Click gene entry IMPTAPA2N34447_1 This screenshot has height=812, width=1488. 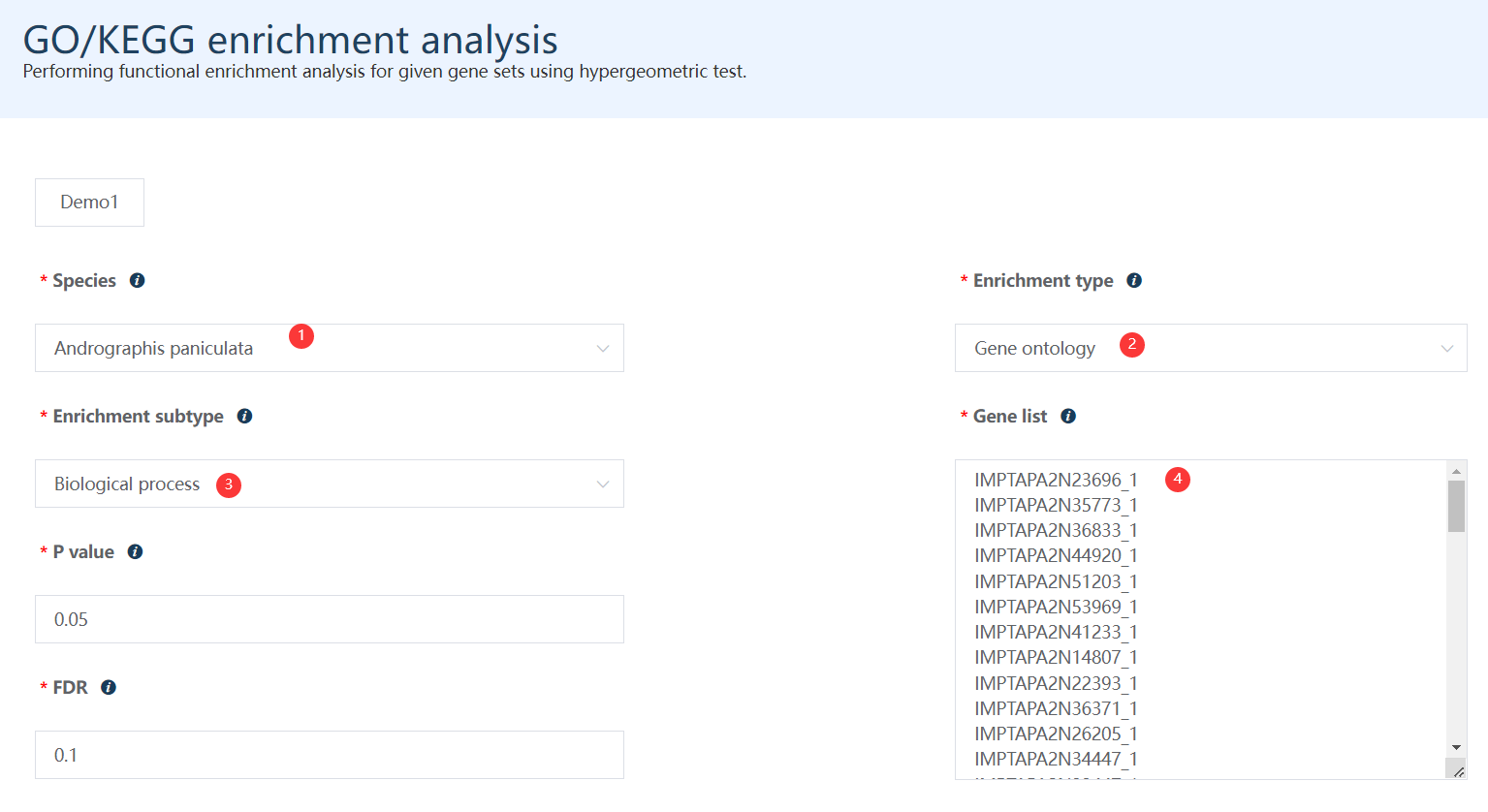[x=1056, y=759]
